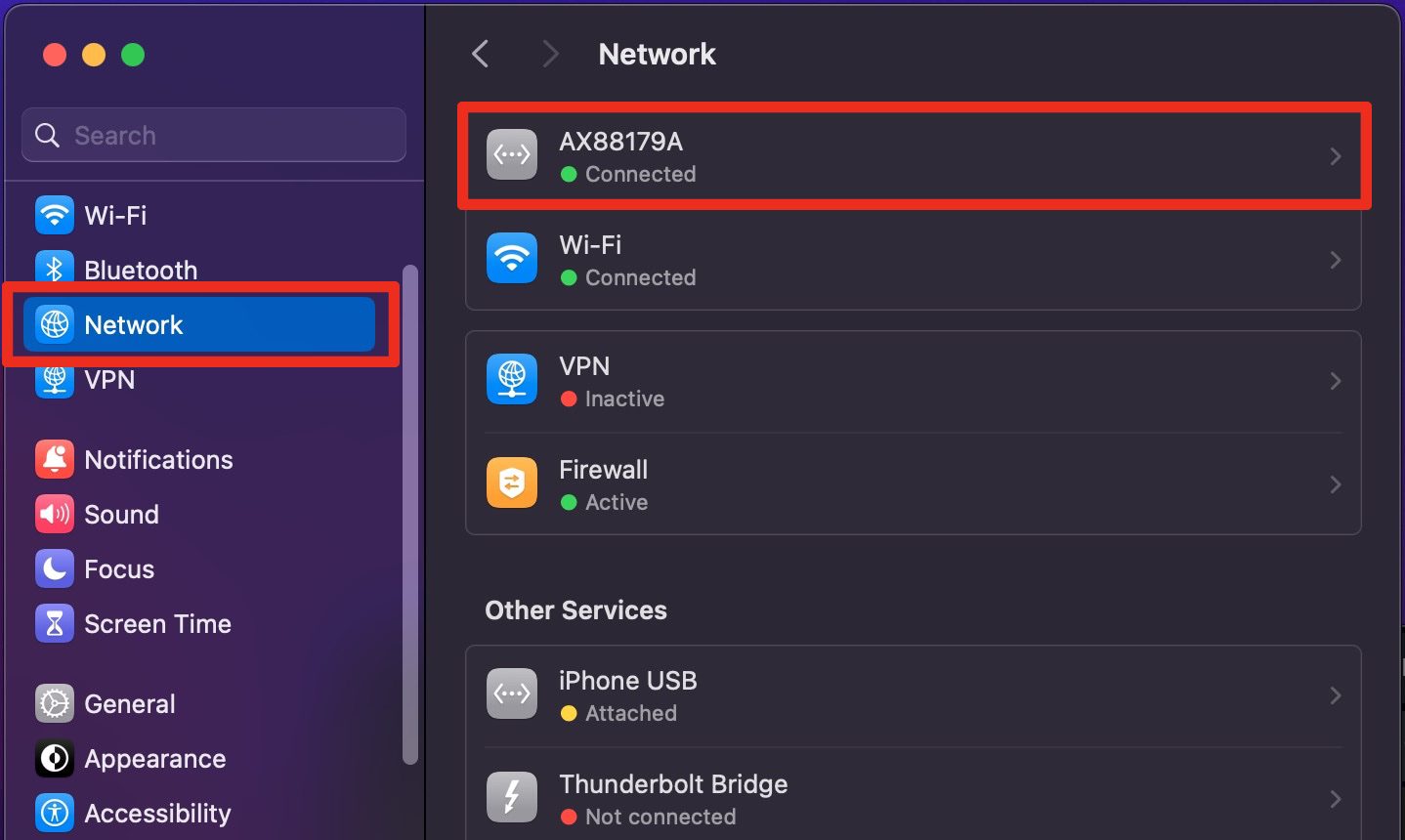Viewport: 1405px width, 840px height.
Task: Click the orange Firewall shield icon
Action: pos(512,483)
